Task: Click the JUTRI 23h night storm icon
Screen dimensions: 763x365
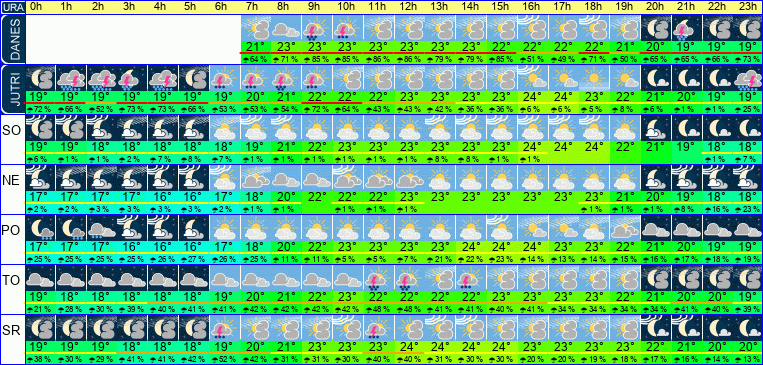Action: (747, 78)
